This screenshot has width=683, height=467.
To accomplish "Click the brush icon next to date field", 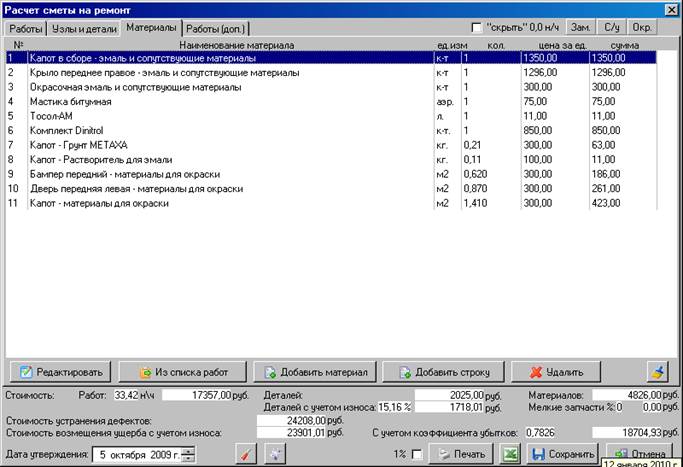I will (x=246, y=455).
